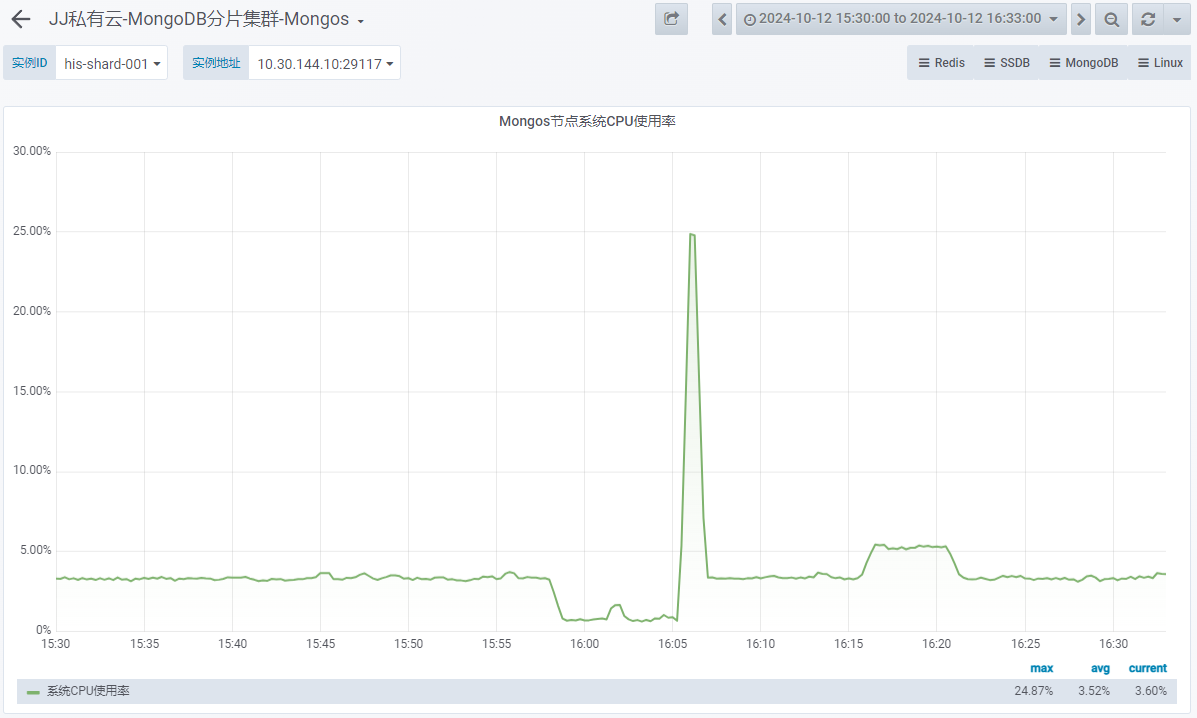Open the time range picker
The image size is (1197, 718).
[x=899, y=19]
